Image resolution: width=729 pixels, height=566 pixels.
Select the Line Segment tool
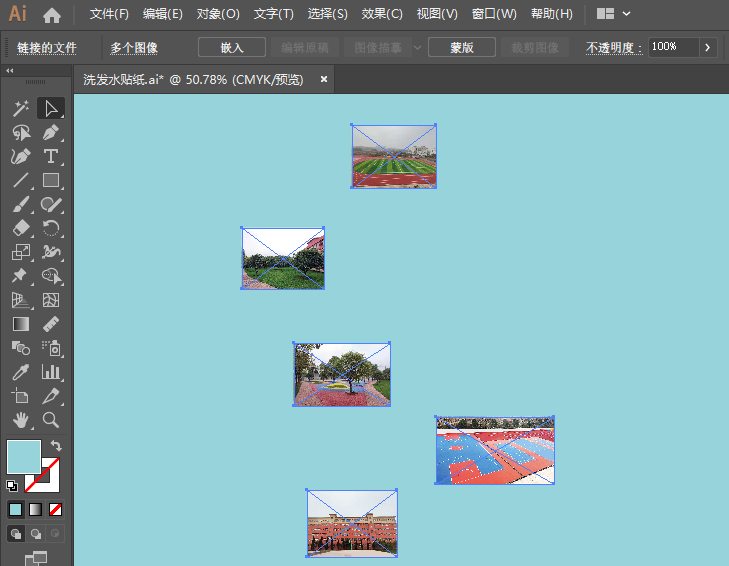pyautogui.click(x=20, y=180)
